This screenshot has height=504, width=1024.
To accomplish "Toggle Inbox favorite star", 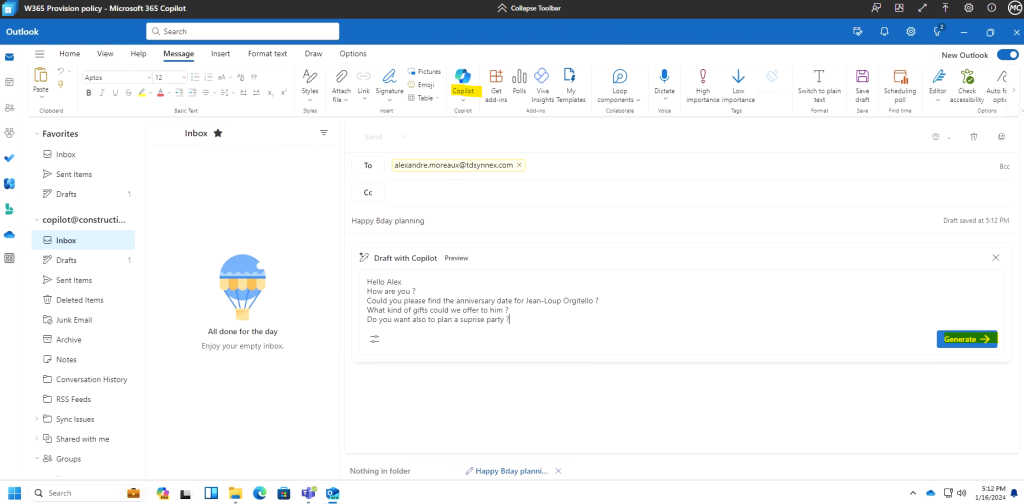I will [x=218, y=133].
